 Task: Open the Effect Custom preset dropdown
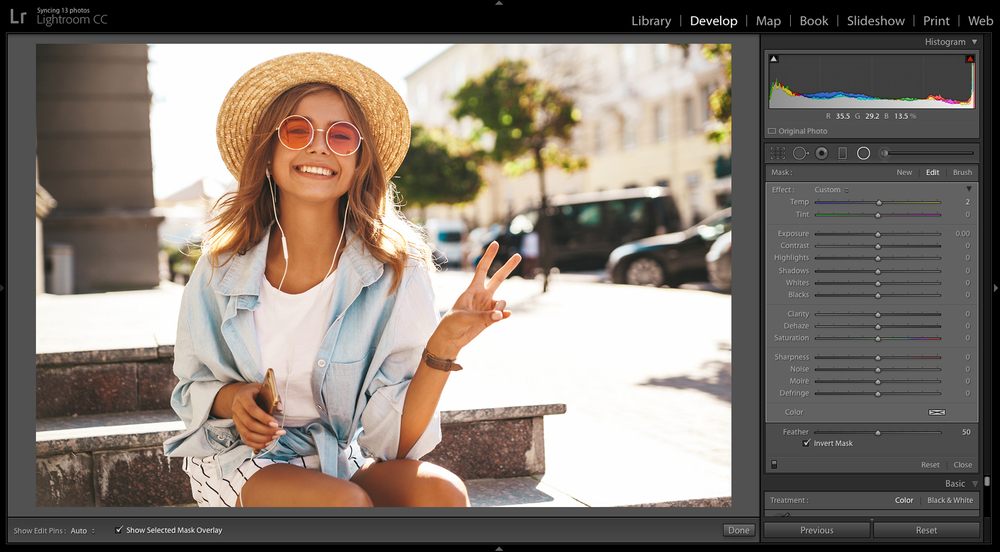(830, 190)
